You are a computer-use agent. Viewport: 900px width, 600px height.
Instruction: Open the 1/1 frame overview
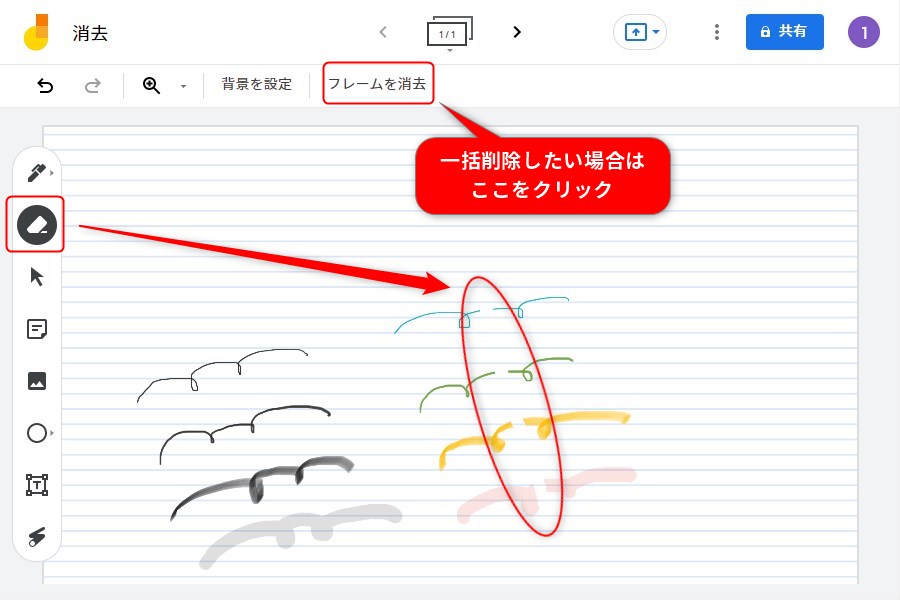[449, 32]
